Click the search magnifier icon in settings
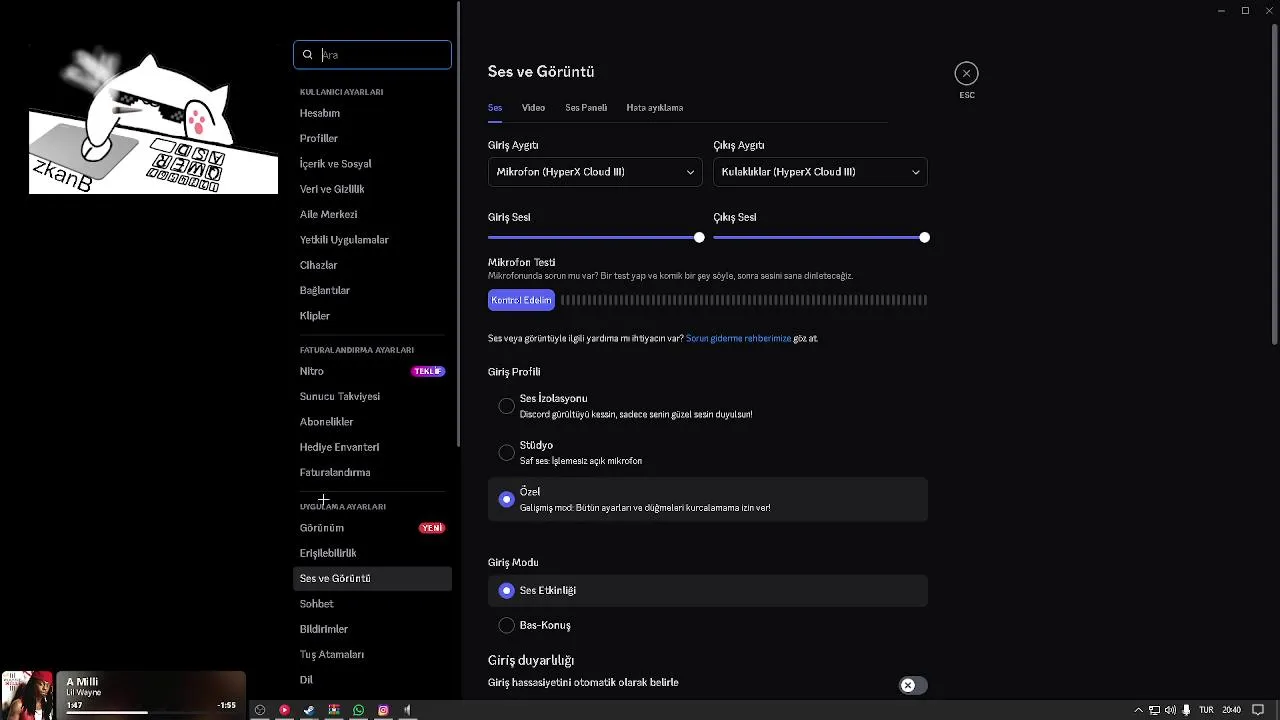This screenshot has width=1280, height=720. click(307, 55)
